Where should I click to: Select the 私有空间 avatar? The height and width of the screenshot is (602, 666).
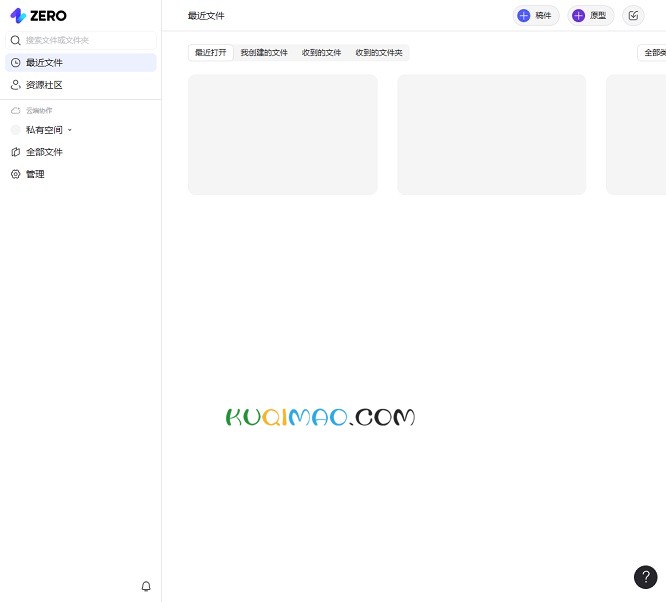16,130
